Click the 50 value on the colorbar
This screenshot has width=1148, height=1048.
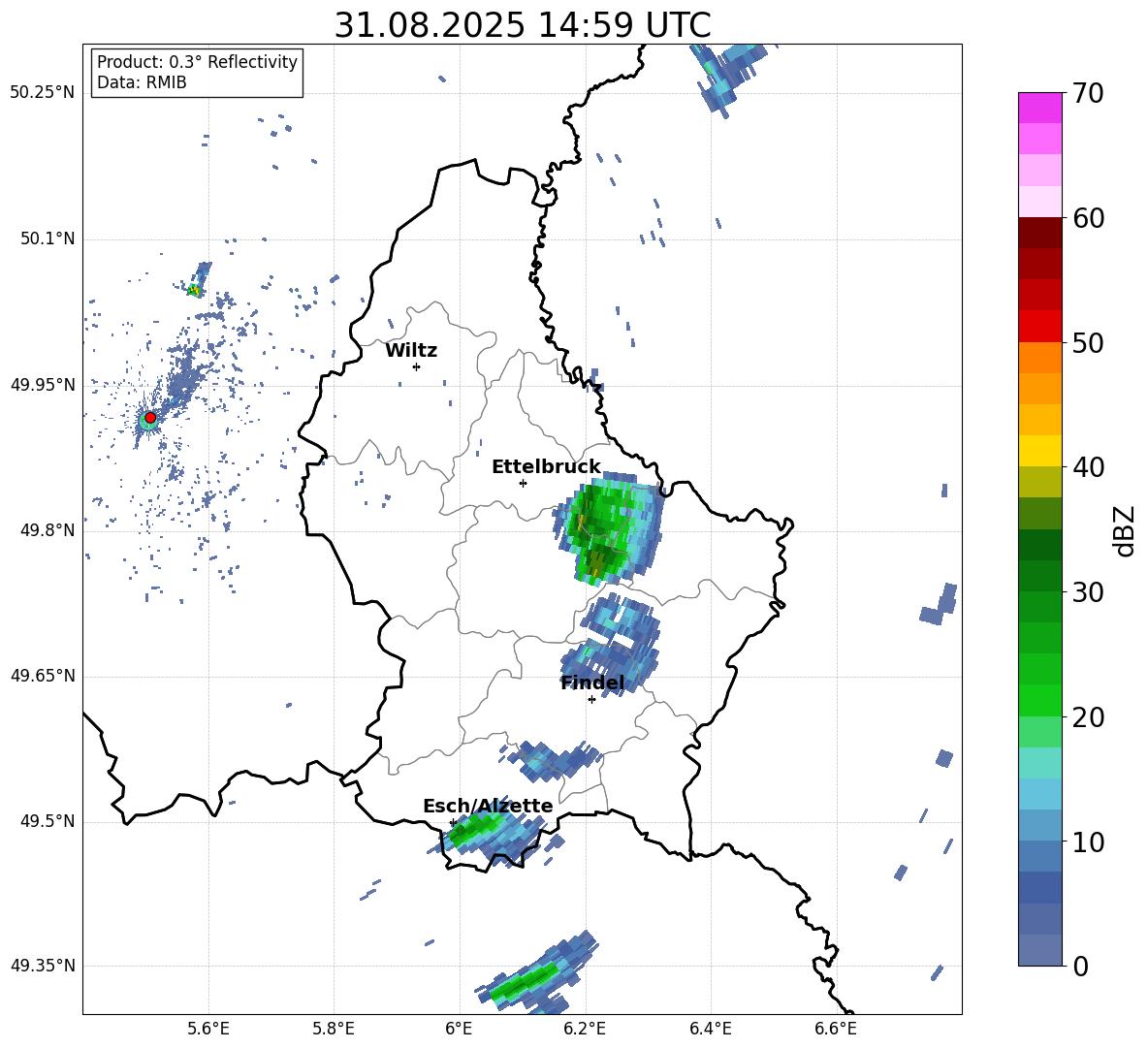tap(1087, 342)
